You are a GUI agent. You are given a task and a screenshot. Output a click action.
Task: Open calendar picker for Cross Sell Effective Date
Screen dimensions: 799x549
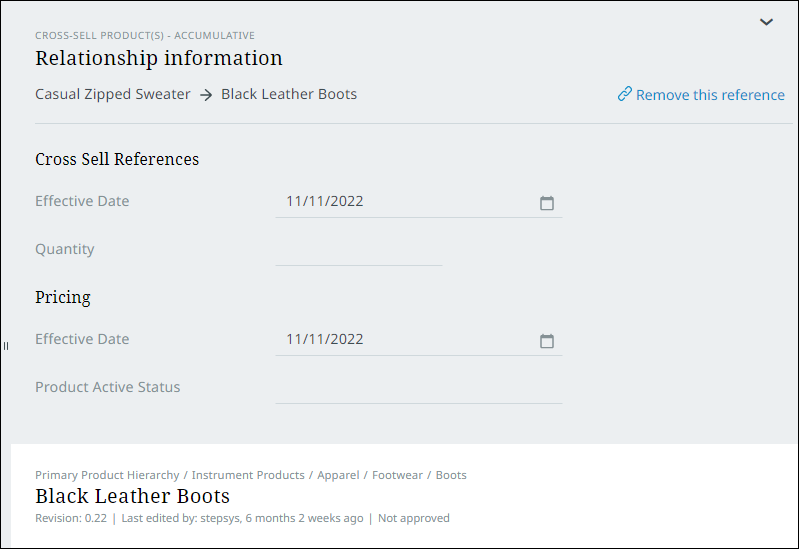[547, 203]
